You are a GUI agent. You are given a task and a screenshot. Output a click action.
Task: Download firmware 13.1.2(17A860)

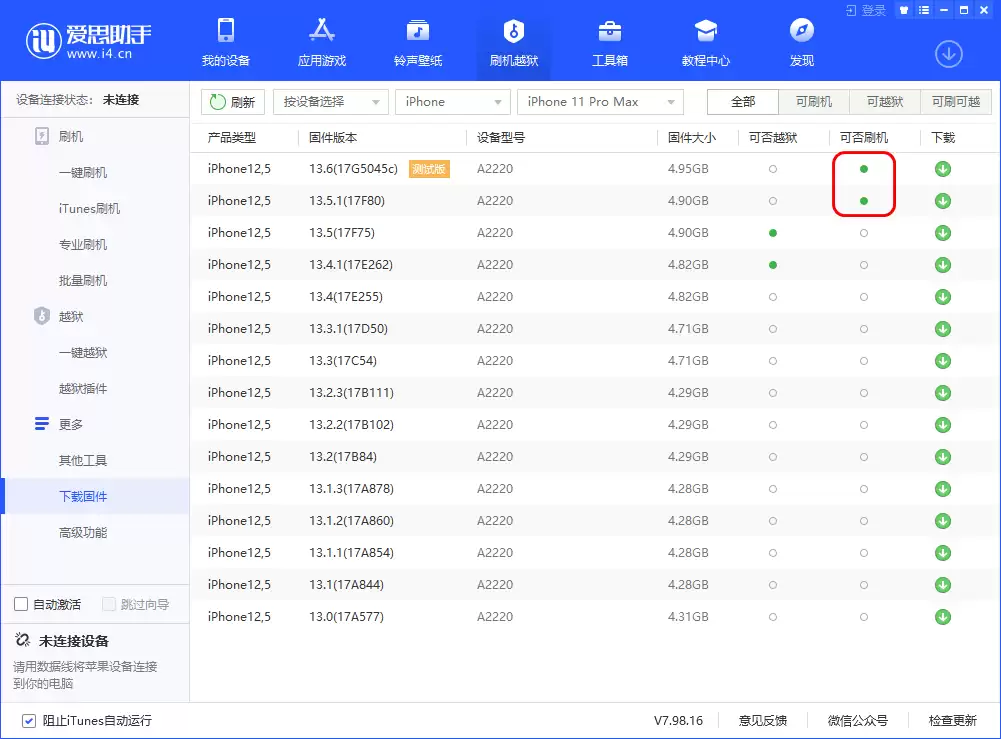click(x=943, y=521)
